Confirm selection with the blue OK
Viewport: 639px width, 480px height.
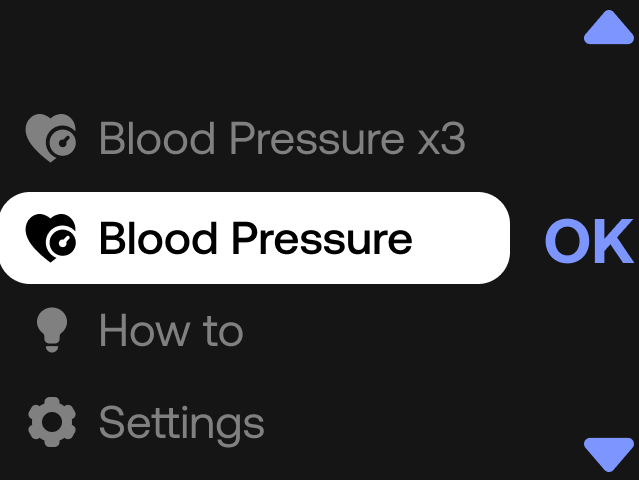point(589,241)
